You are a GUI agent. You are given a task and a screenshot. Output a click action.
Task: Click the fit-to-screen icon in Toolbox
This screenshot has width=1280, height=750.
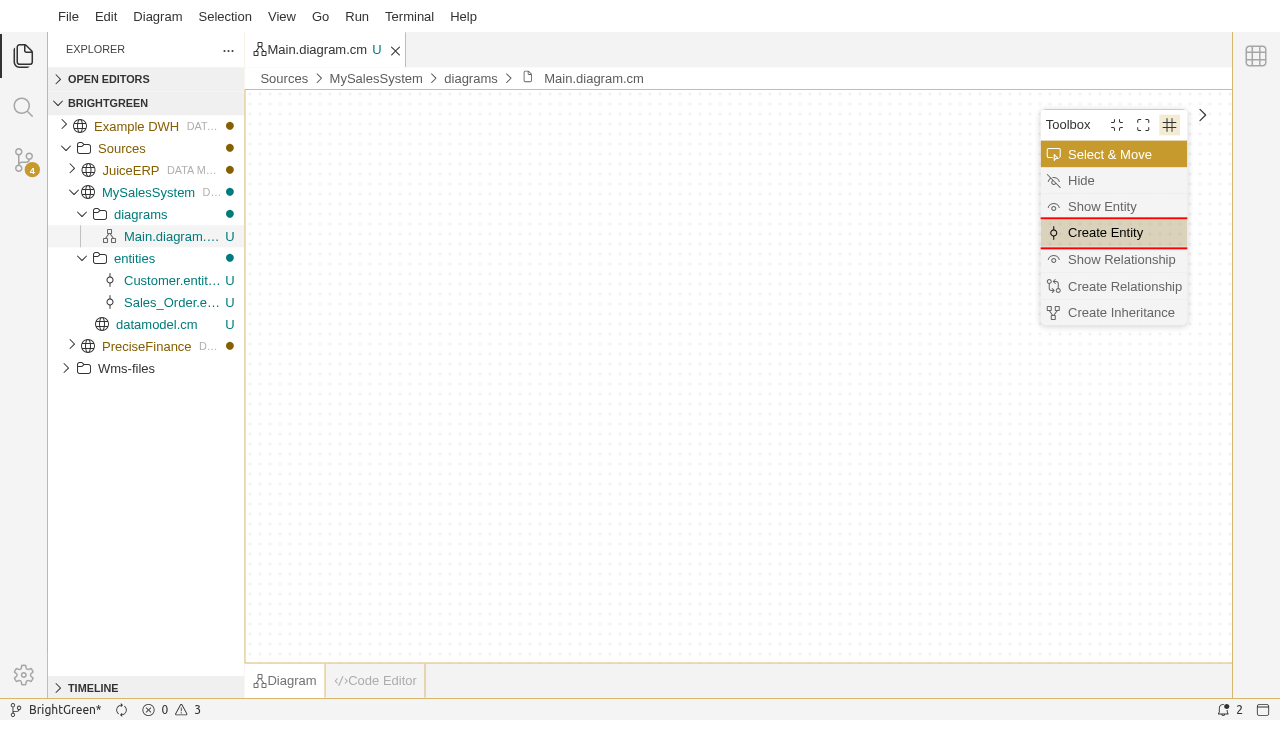point(1143,125)
